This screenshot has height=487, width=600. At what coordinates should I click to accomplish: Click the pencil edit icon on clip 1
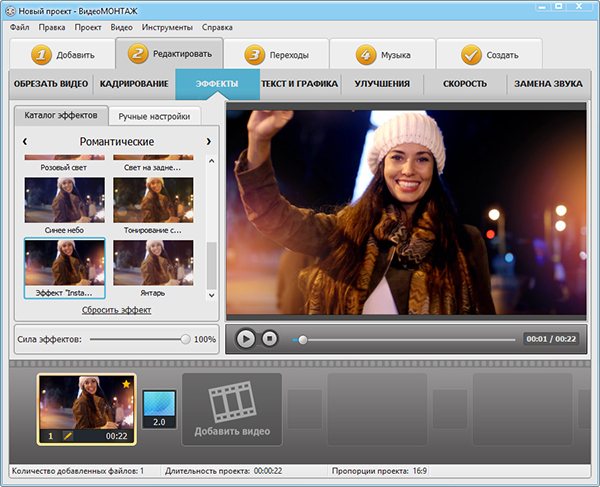[x=68, y=435]
